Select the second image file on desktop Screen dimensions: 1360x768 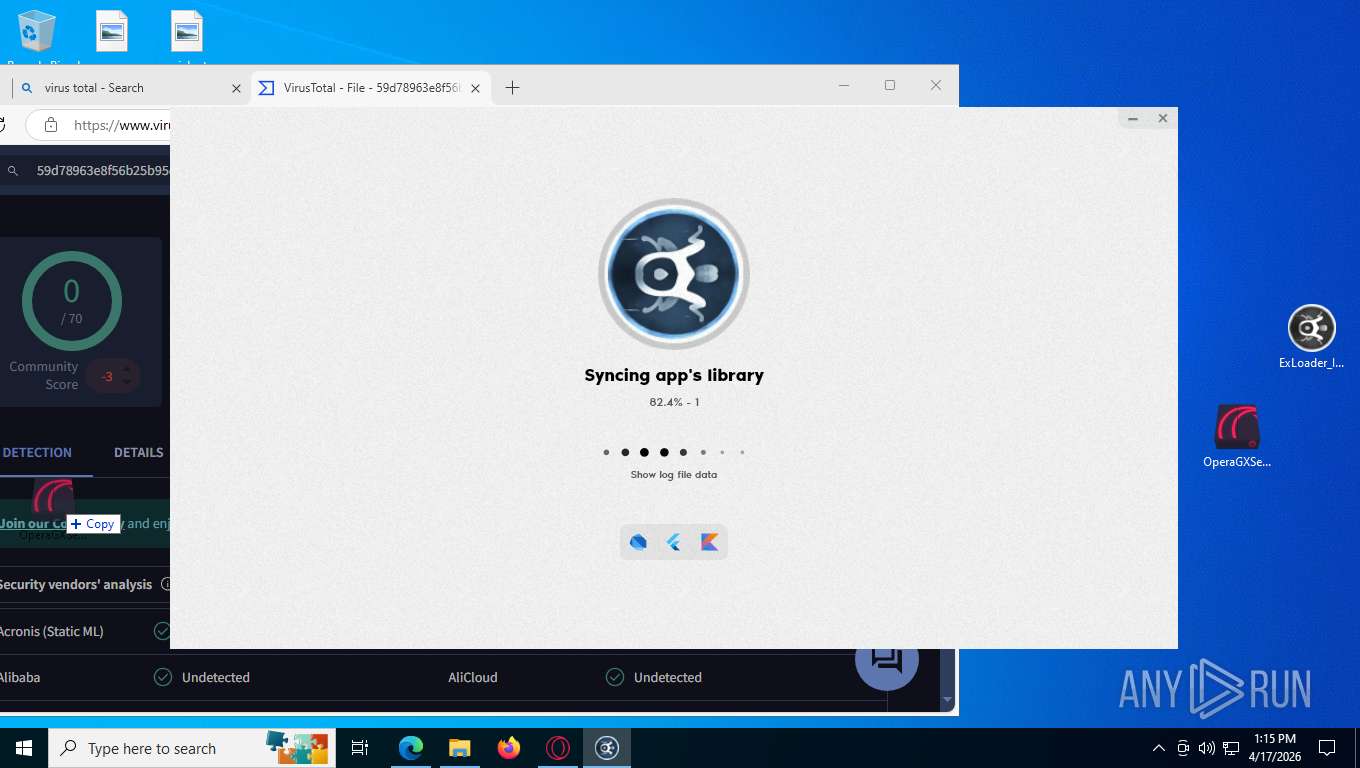(x=187, y=37)
